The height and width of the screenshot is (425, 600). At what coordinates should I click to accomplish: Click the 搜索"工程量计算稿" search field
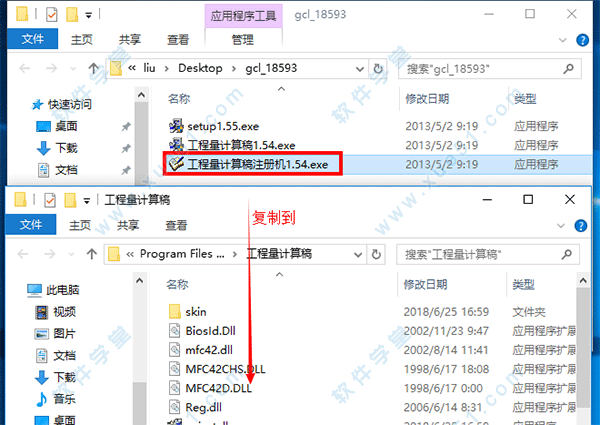[x=481, y=254]
